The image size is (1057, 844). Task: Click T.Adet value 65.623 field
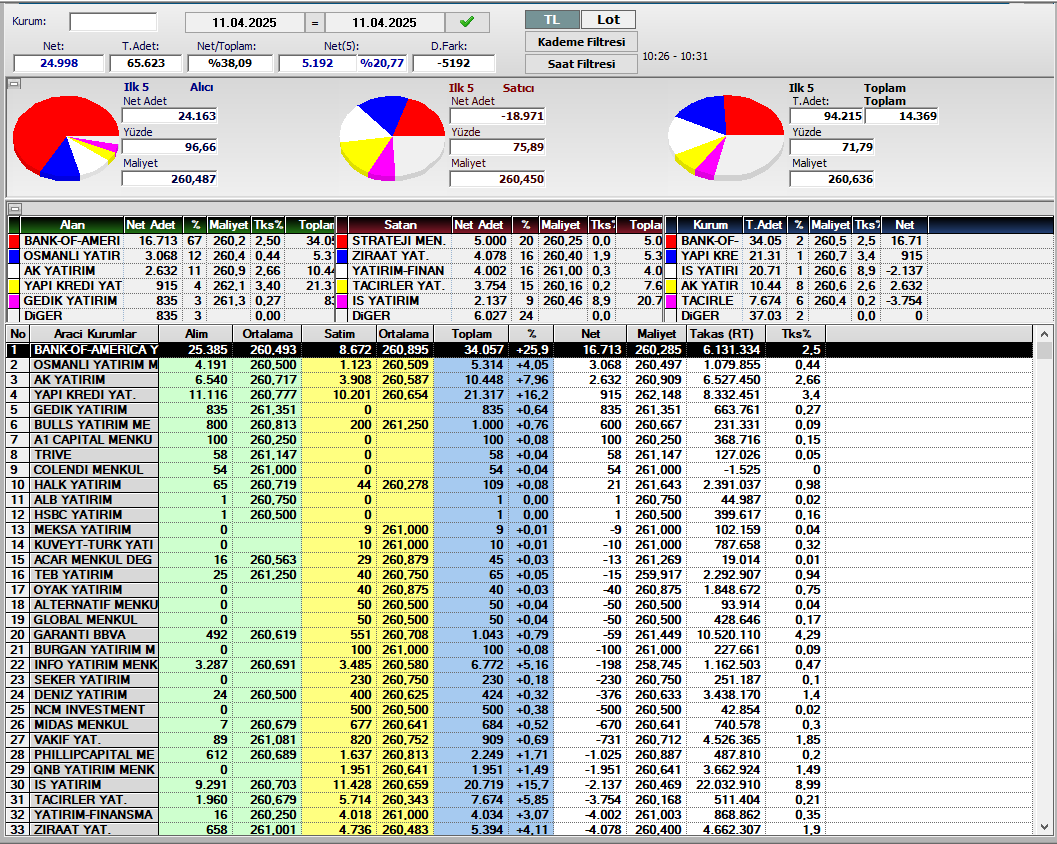click(x=146, y=63)
